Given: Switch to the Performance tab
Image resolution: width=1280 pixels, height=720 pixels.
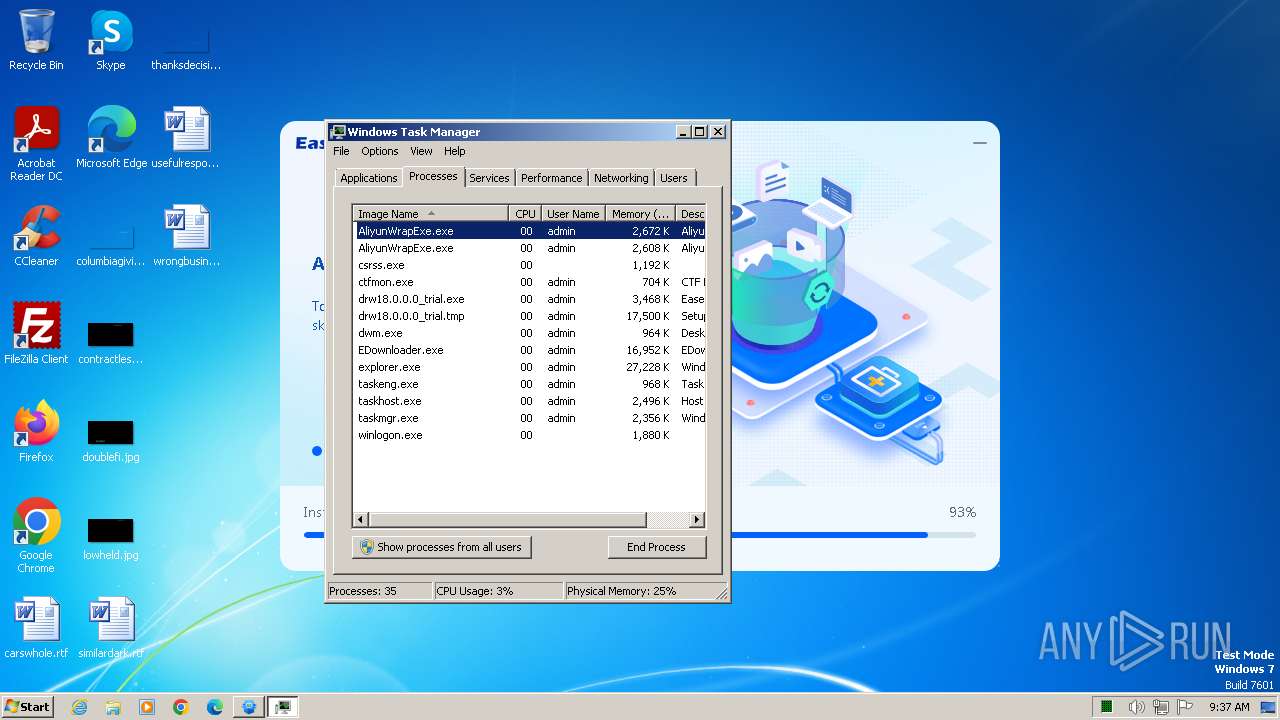Looking at the screenshot, I should (551, 178).
